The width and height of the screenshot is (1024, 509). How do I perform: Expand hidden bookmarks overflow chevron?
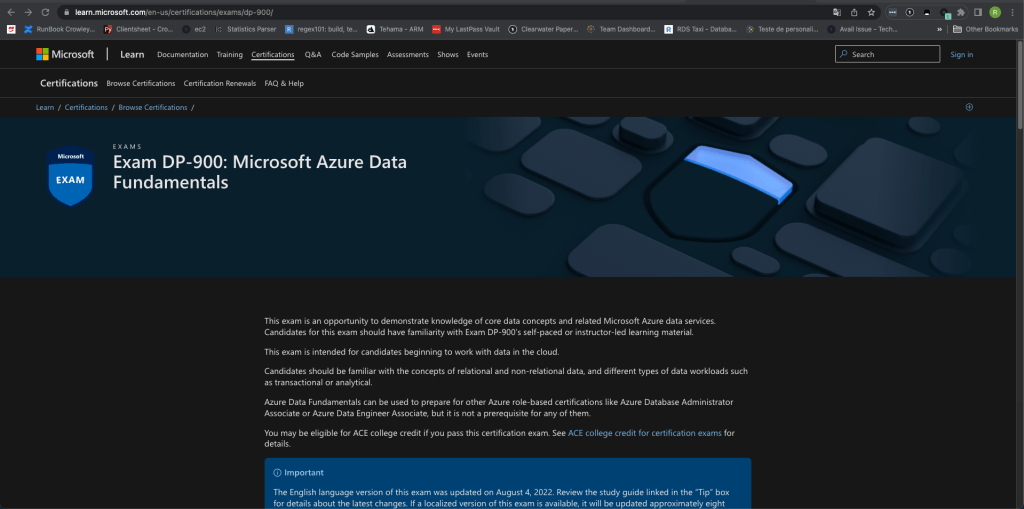940,29
